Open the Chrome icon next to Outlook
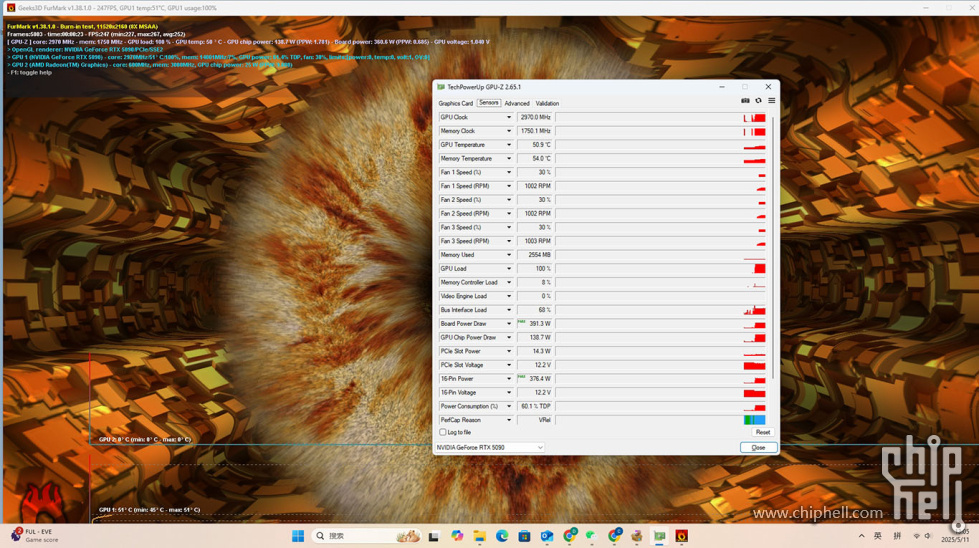This screenshot has height=548, width=979. [x=569, y=536]
